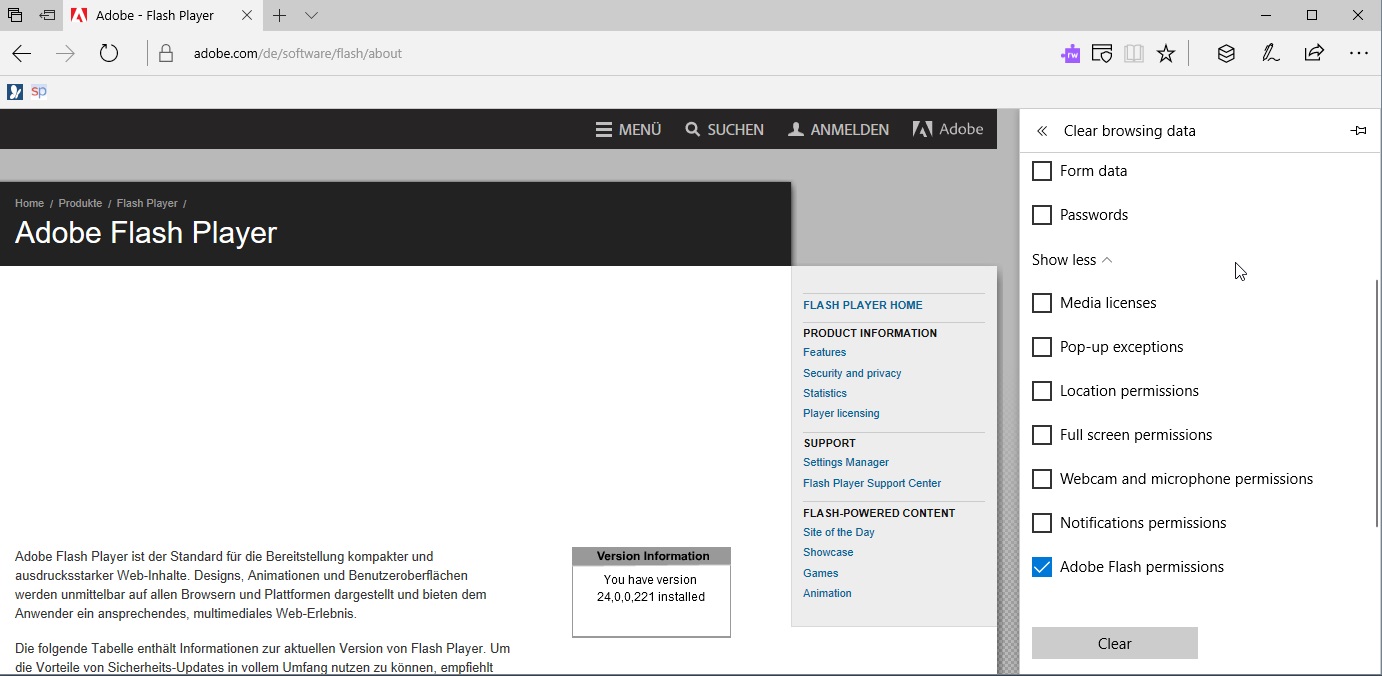Open Produkte breadcrumb link
Screen dimensions: 1382x676
pos(80,203)
